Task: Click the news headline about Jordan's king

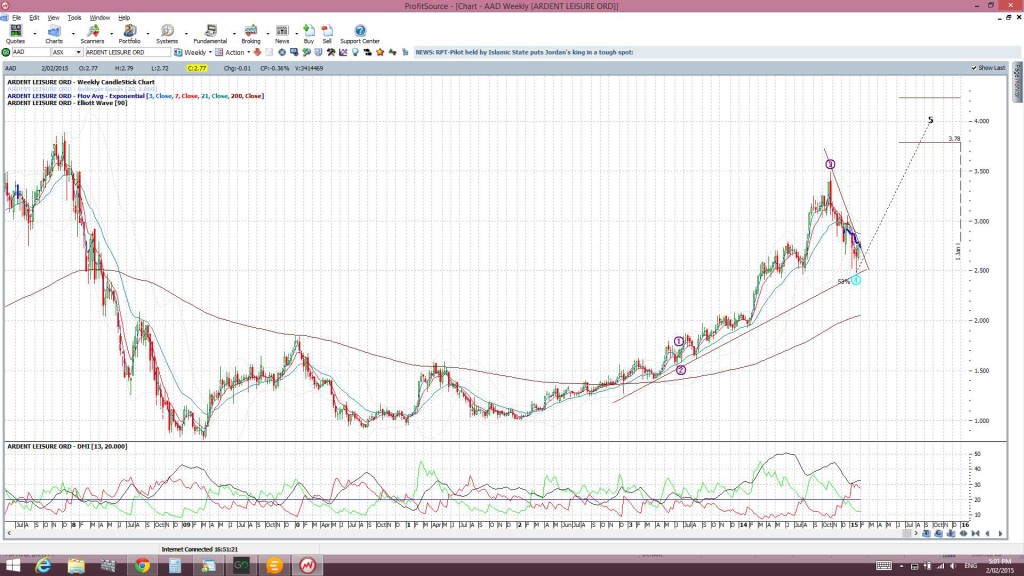Action: click(x=524, y=52)
